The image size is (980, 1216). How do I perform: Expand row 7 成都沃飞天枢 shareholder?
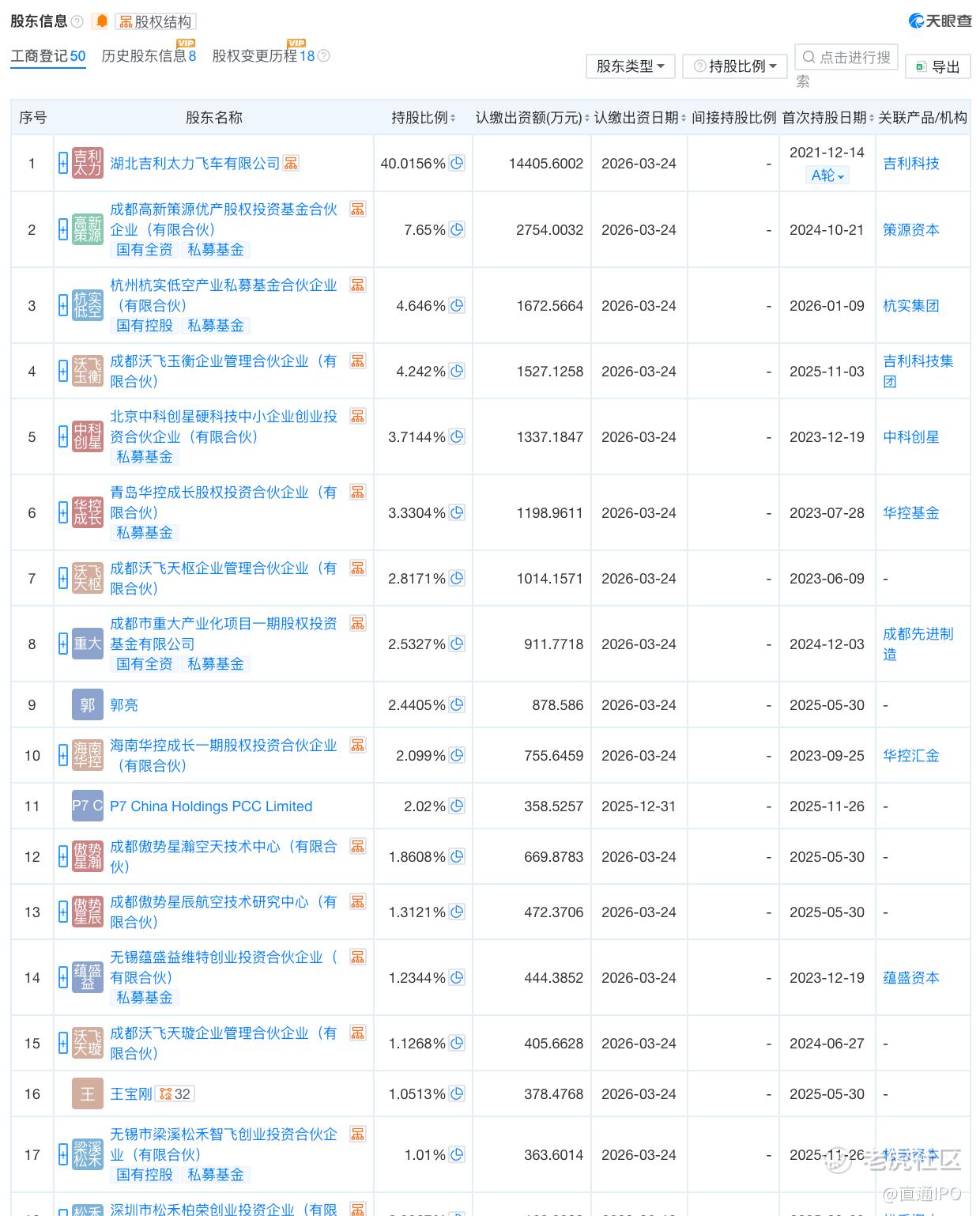tap(63, 579)
